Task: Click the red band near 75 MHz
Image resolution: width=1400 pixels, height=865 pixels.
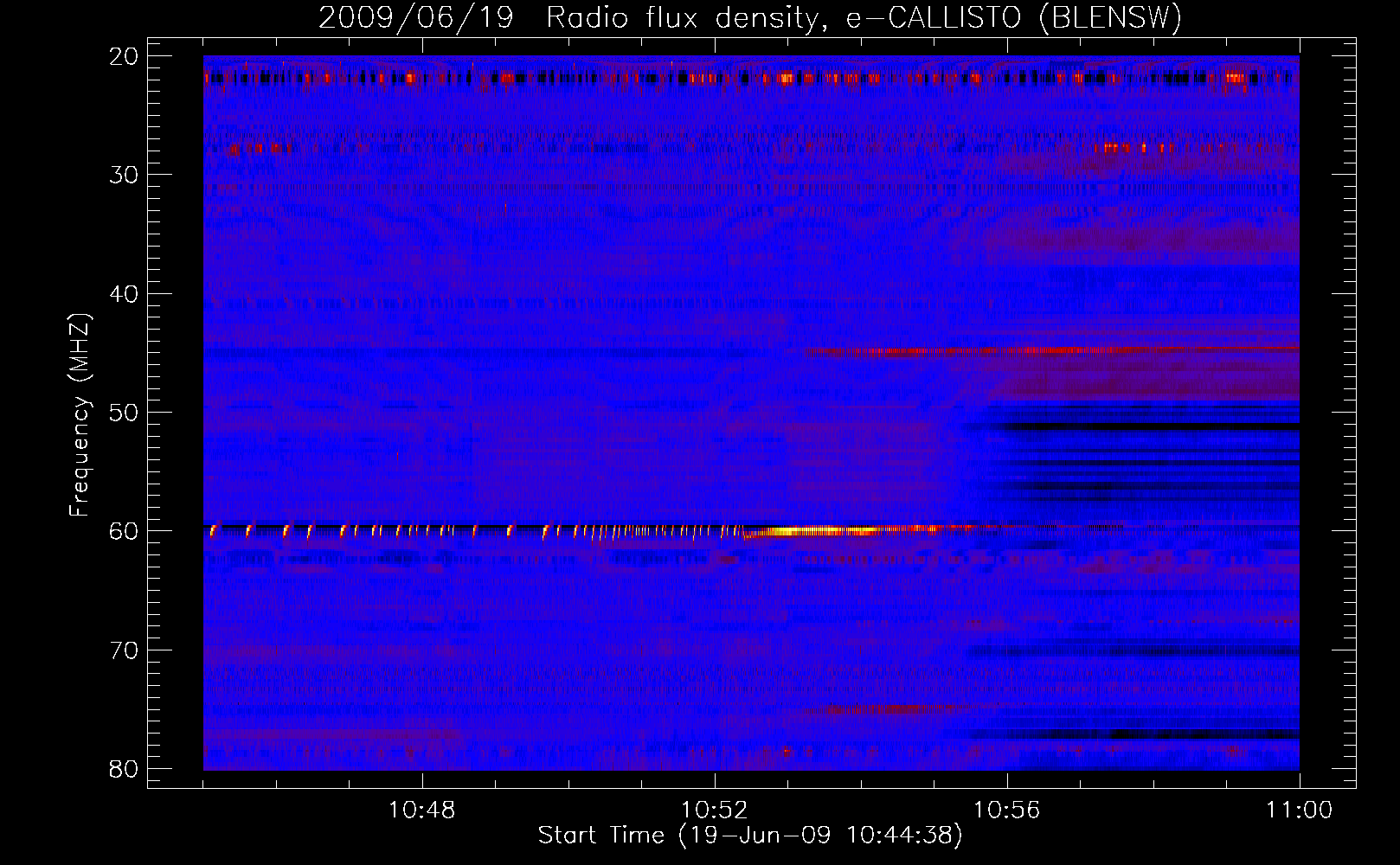Action: [887, 710]
